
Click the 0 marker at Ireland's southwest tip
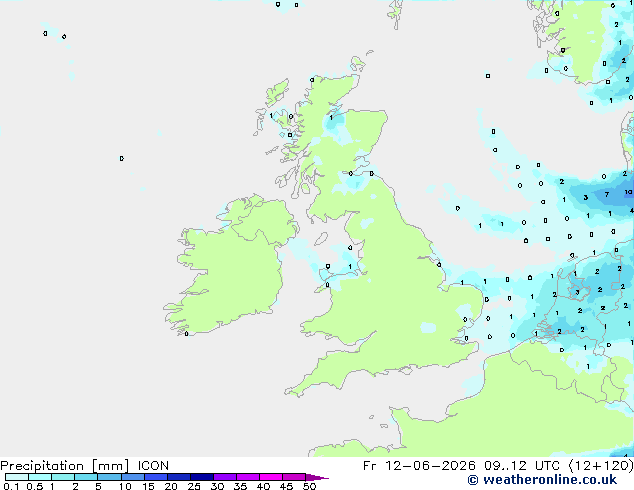[x=186, y=334]
